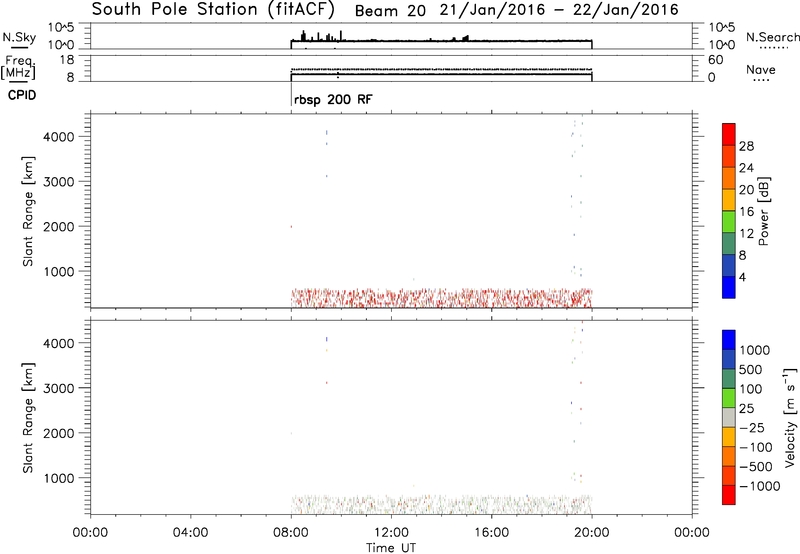Click the dense ground-scatter band in the power panel
This screenshot has width=800, height=554.
point(441,298)
